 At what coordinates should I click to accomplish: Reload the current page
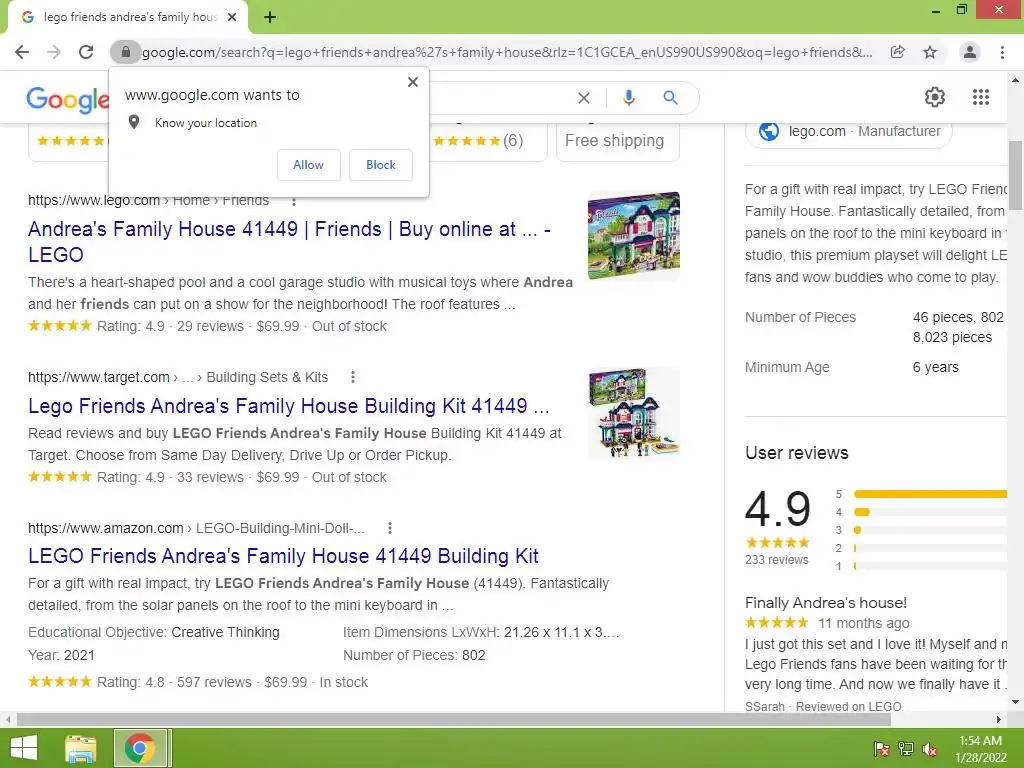[x=86, y=52]
